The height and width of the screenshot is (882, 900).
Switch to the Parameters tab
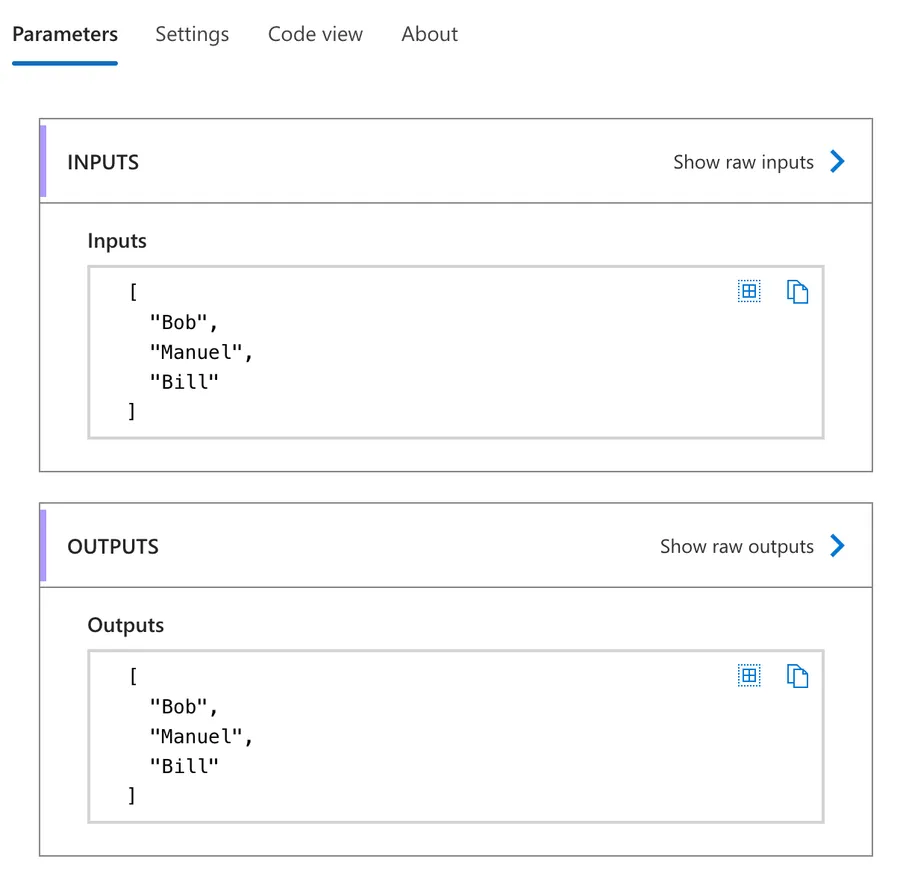65,34
